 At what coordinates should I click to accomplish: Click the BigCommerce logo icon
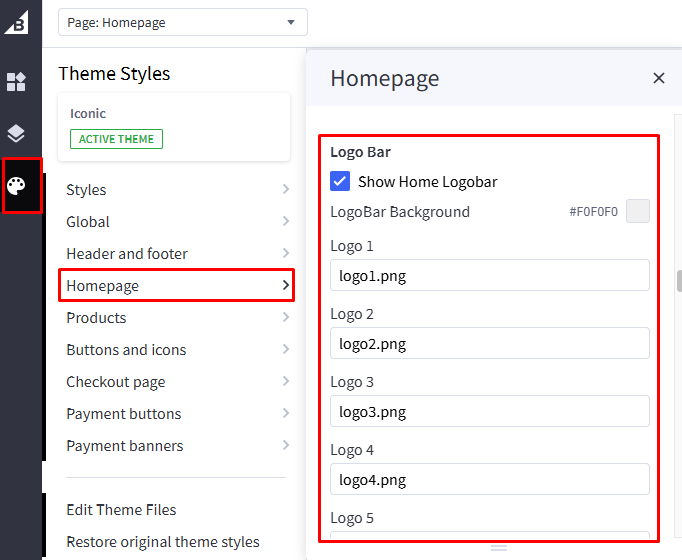(17, 21)
